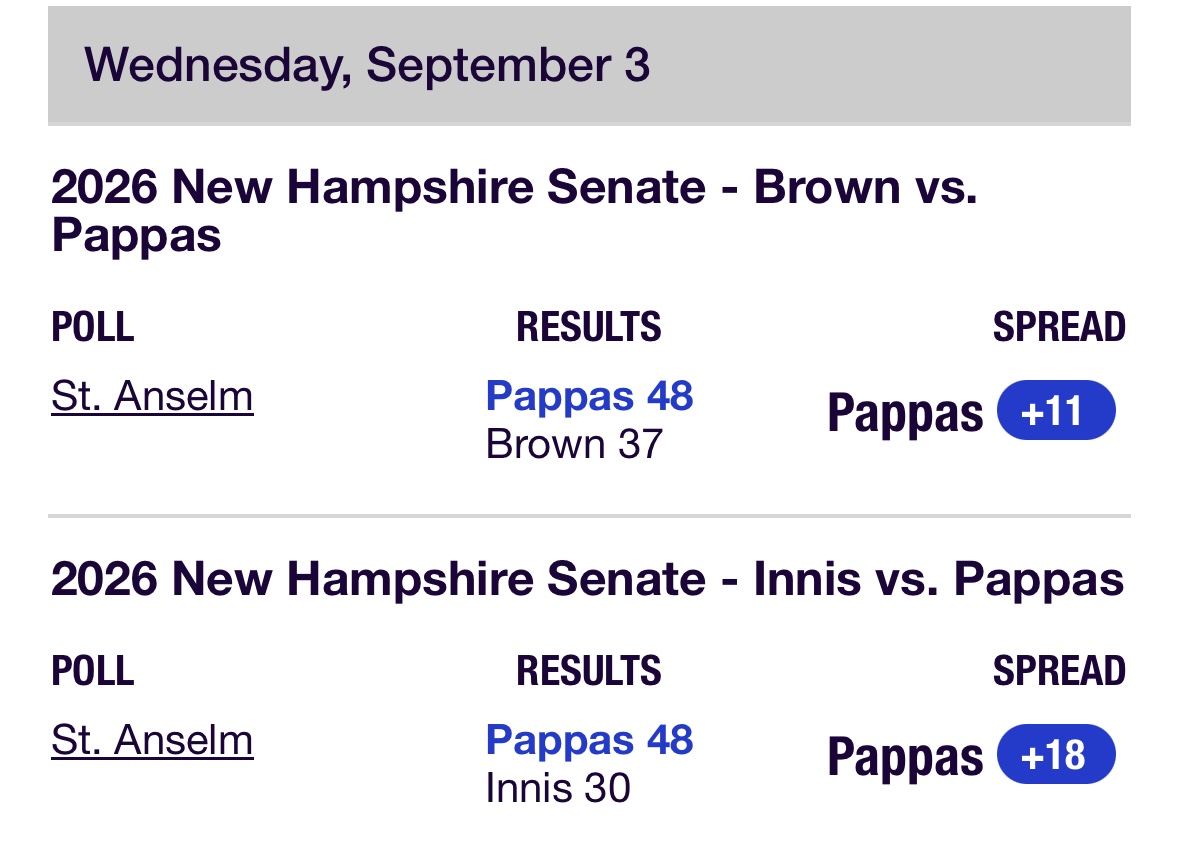Screen dimensions: 1179x849
Task: Click the POLL column header in first table
Action: (x=92, y=327)
